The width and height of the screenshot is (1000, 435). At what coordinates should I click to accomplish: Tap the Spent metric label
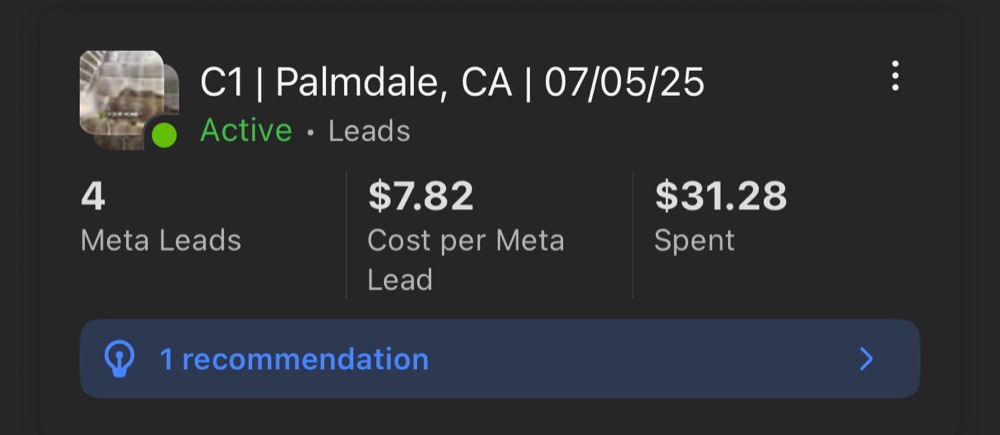[695, 241]
